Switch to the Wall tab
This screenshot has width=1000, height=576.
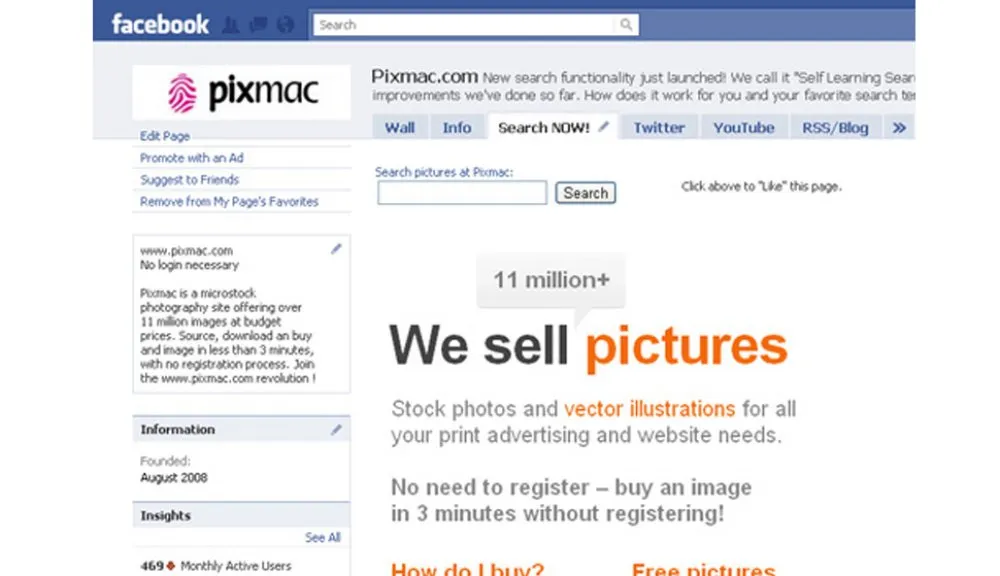pyautogui.click(x=400, y=128)
